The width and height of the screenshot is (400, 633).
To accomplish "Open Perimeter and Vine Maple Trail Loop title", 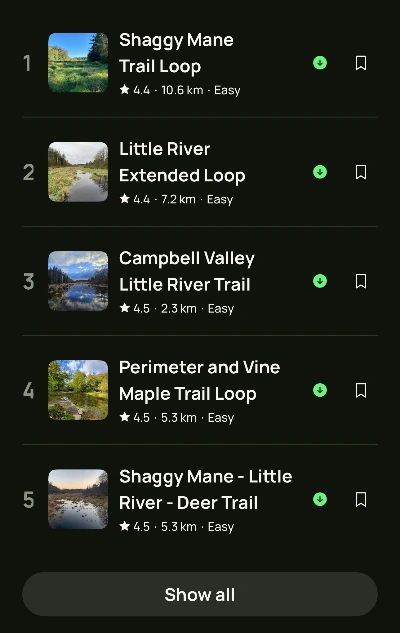I will 199,381.
